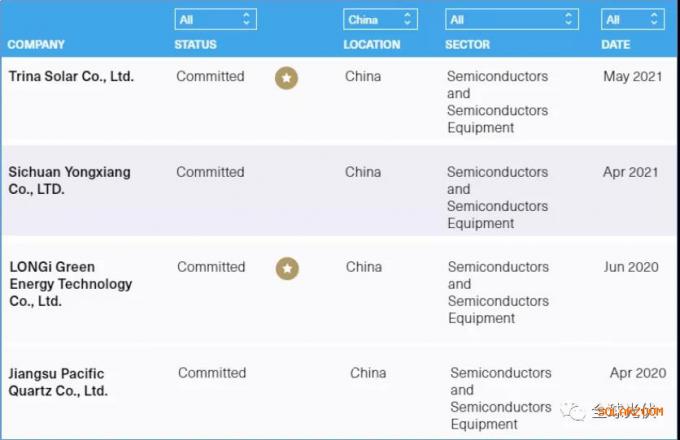The height and width of the screenshot is (440, 680).
Task: Click the Jun 2020 date cell
Action: coord(631,267)
